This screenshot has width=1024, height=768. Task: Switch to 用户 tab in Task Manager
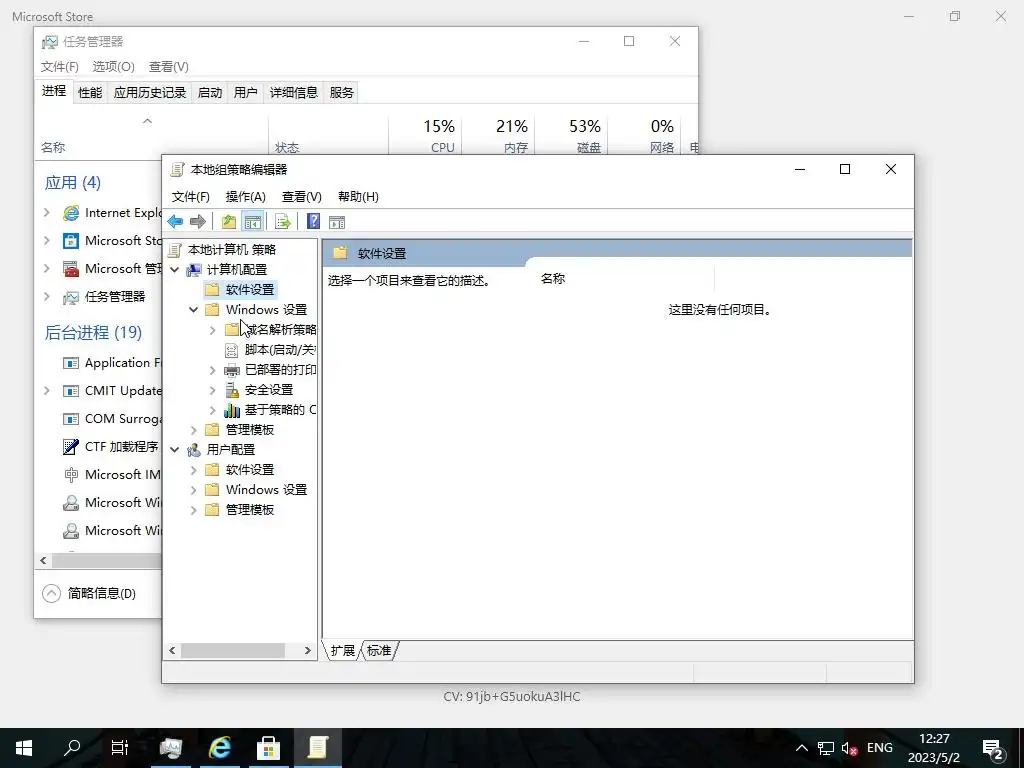(246, 93)
